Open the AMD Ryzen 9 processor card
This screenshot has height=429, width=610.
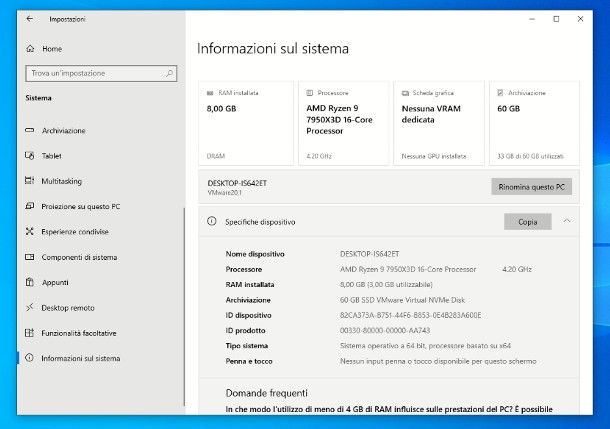344,123
